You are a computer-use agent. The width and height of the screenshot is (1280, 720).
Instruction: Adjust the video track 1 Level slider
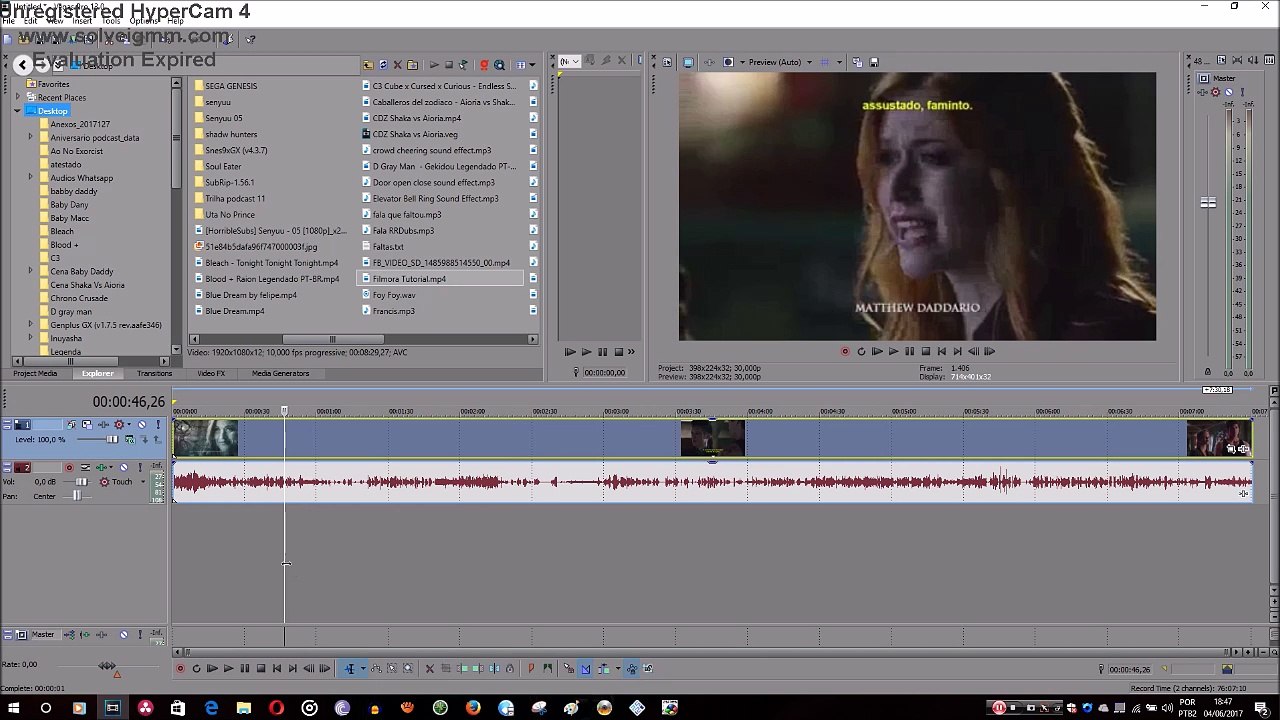click(x=112, y=440)
